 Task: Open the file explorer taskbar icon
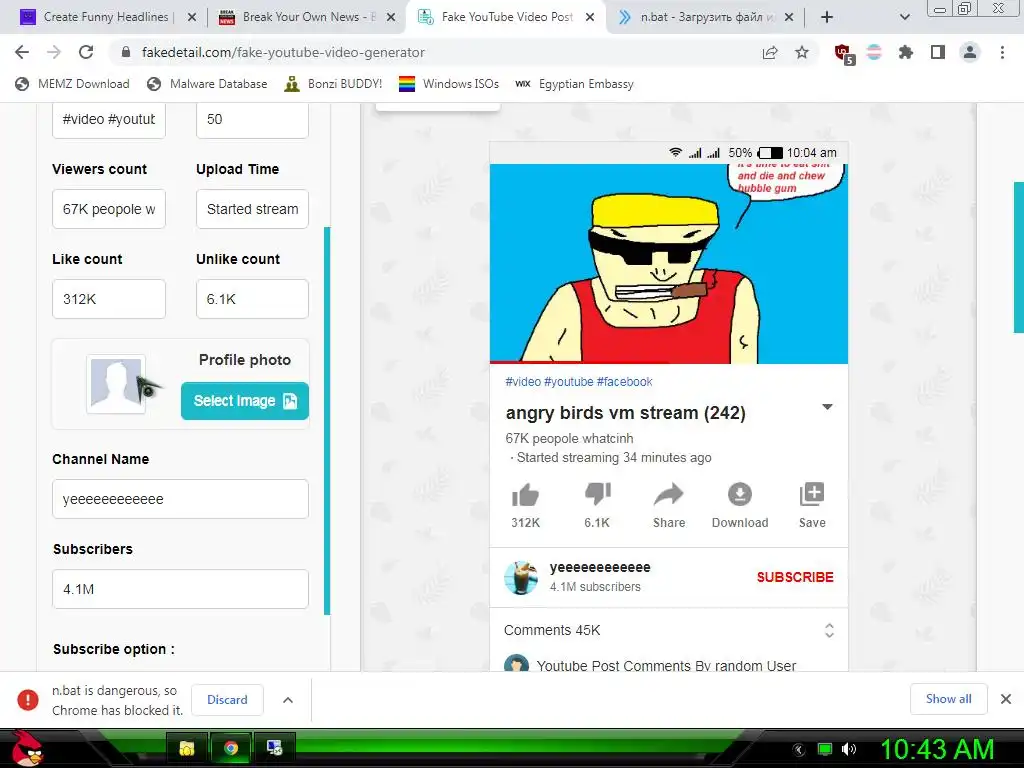click(187, 748)
